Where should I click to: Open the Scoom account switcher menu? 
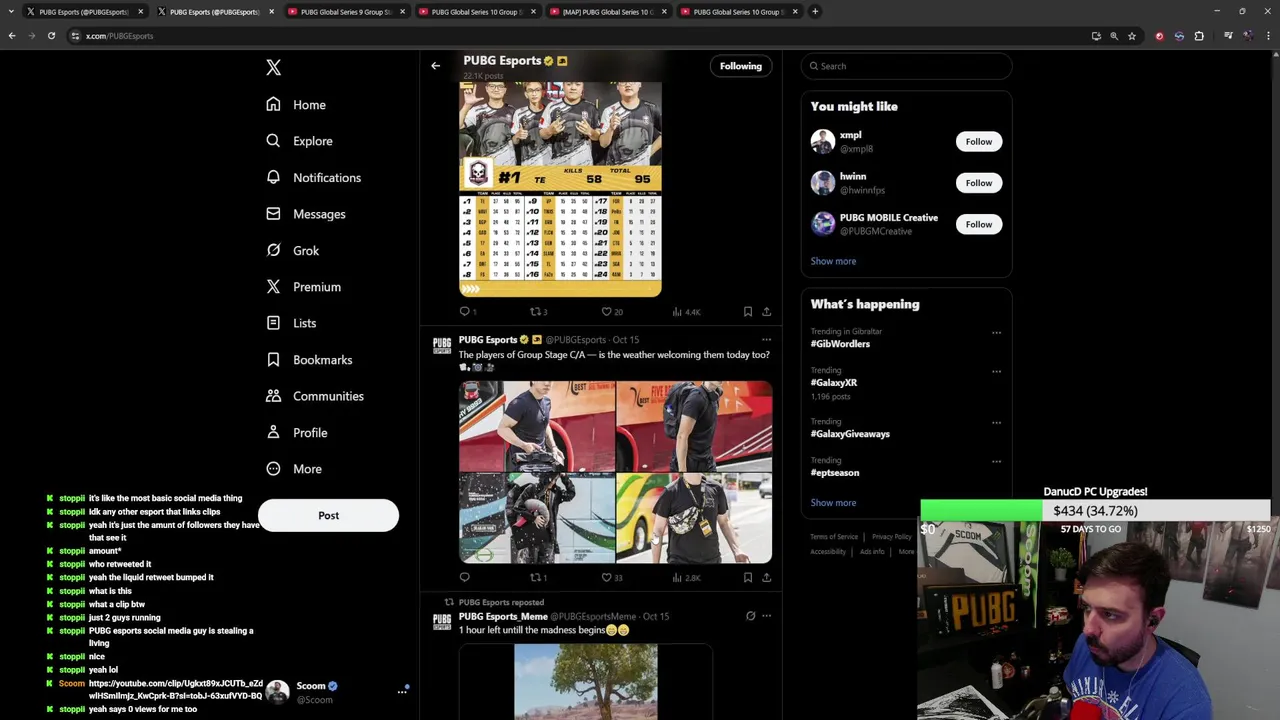pos(338,692)
